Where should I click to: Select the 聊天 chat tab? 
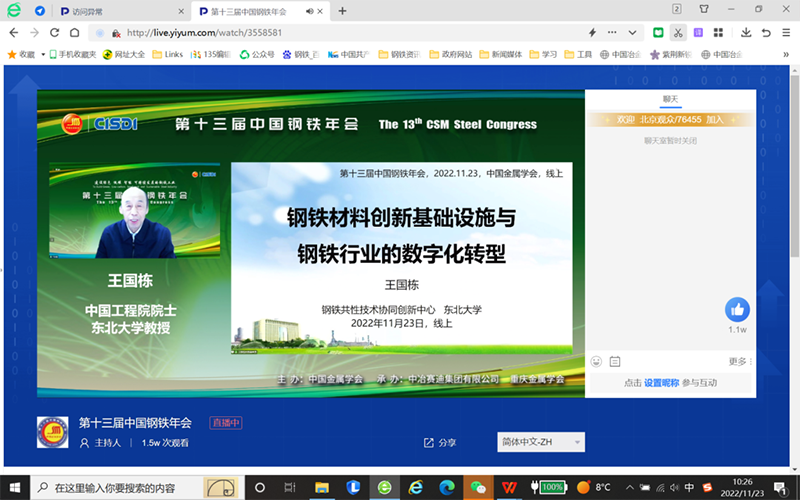pyautogui.click(x=670, y=99)
